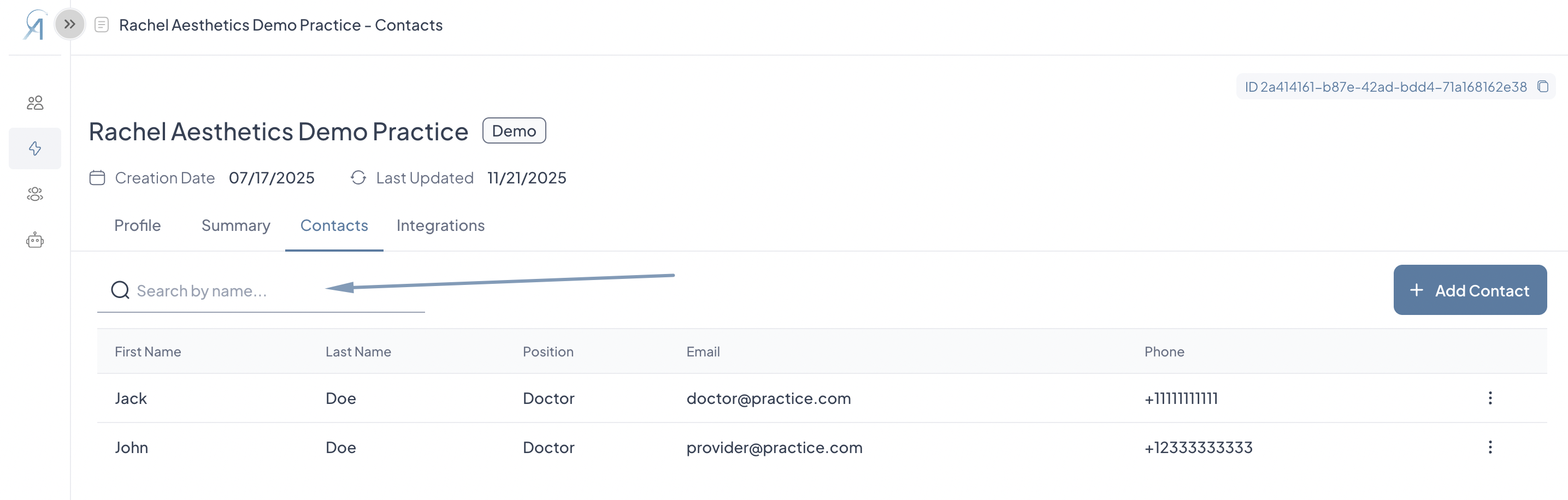Click the document icon beside page title
1568x500 pixels.
pyautogui.click(x=102, y=25)
